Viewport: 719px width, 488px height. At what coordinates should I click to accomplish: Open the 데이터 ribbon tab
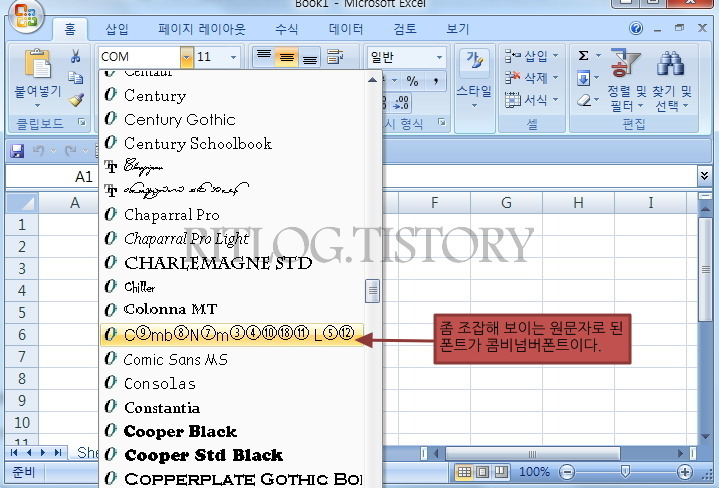(x=346, y=29)
